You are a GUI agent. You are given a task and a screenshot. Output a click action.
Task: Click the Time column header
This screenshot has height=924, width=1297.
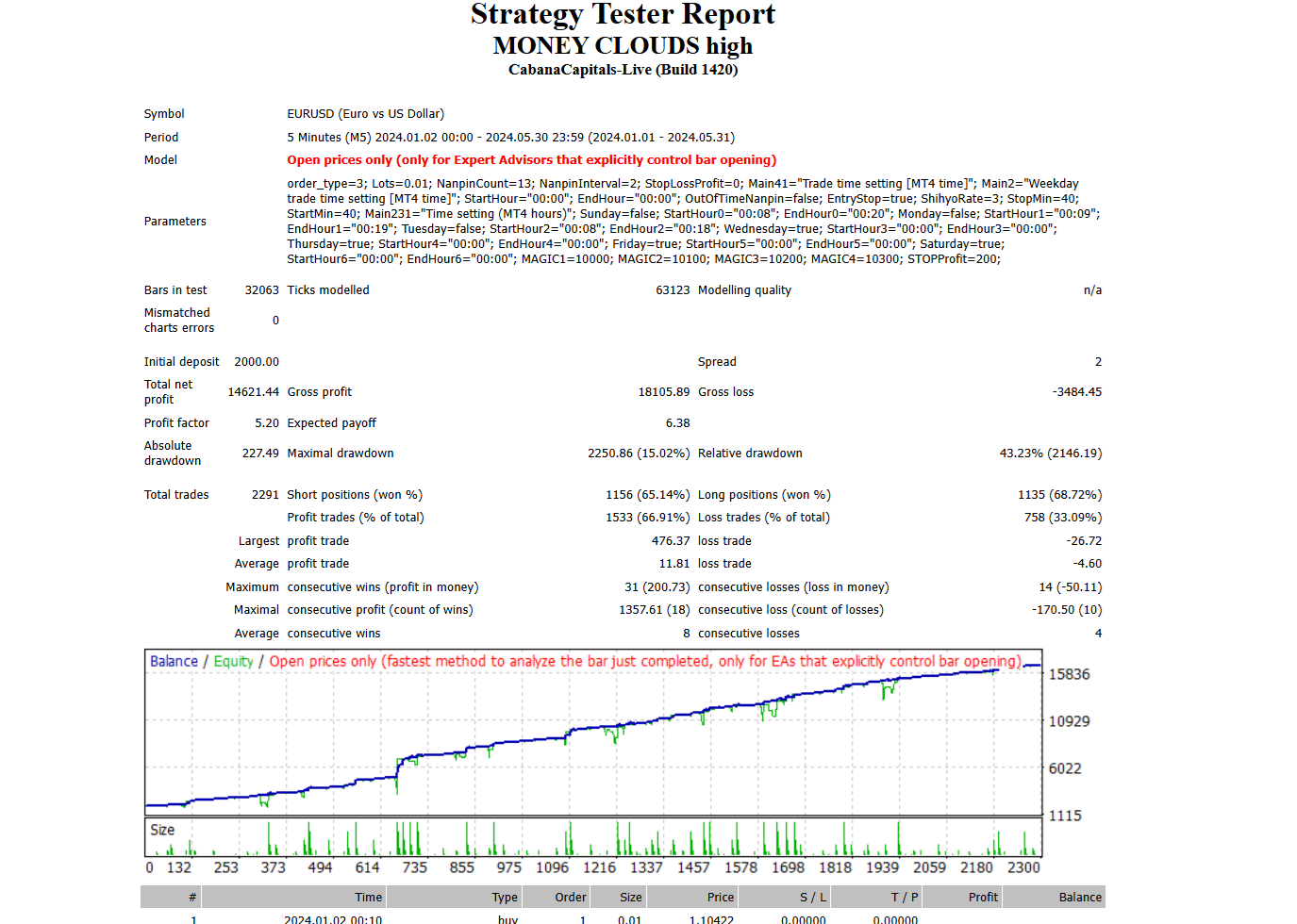[x=368, y=898]
